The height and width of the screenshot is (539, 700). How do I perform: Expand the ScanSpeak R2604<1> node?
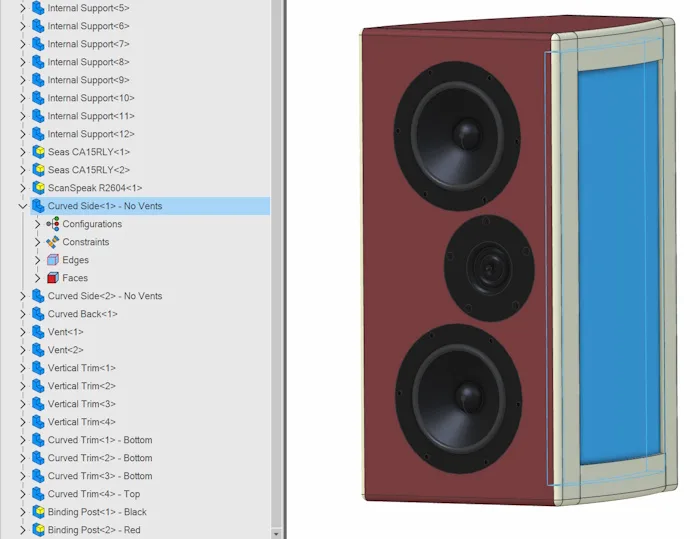(x=23, y=188)
